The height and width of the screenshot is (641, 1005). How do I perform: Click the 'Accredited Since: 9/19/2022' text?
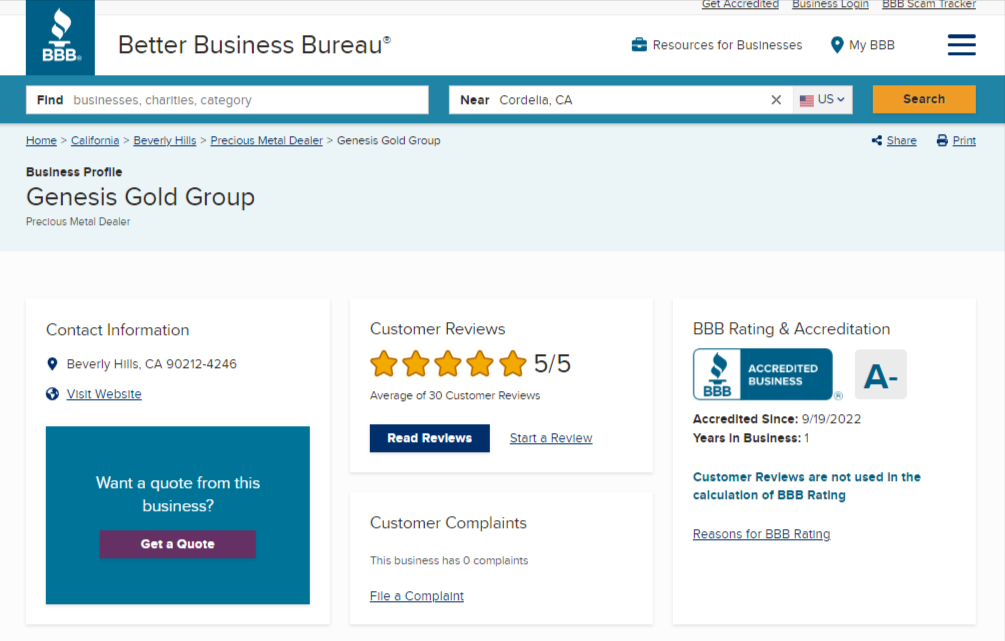(x=777, y=419)
